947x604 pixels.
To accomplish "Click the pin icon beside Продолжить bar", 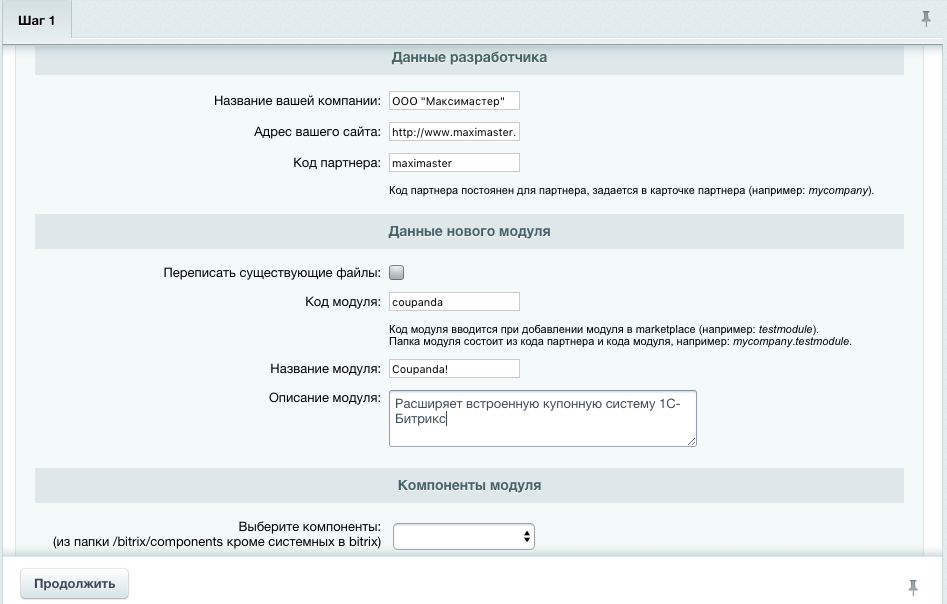I will [913, 585].
